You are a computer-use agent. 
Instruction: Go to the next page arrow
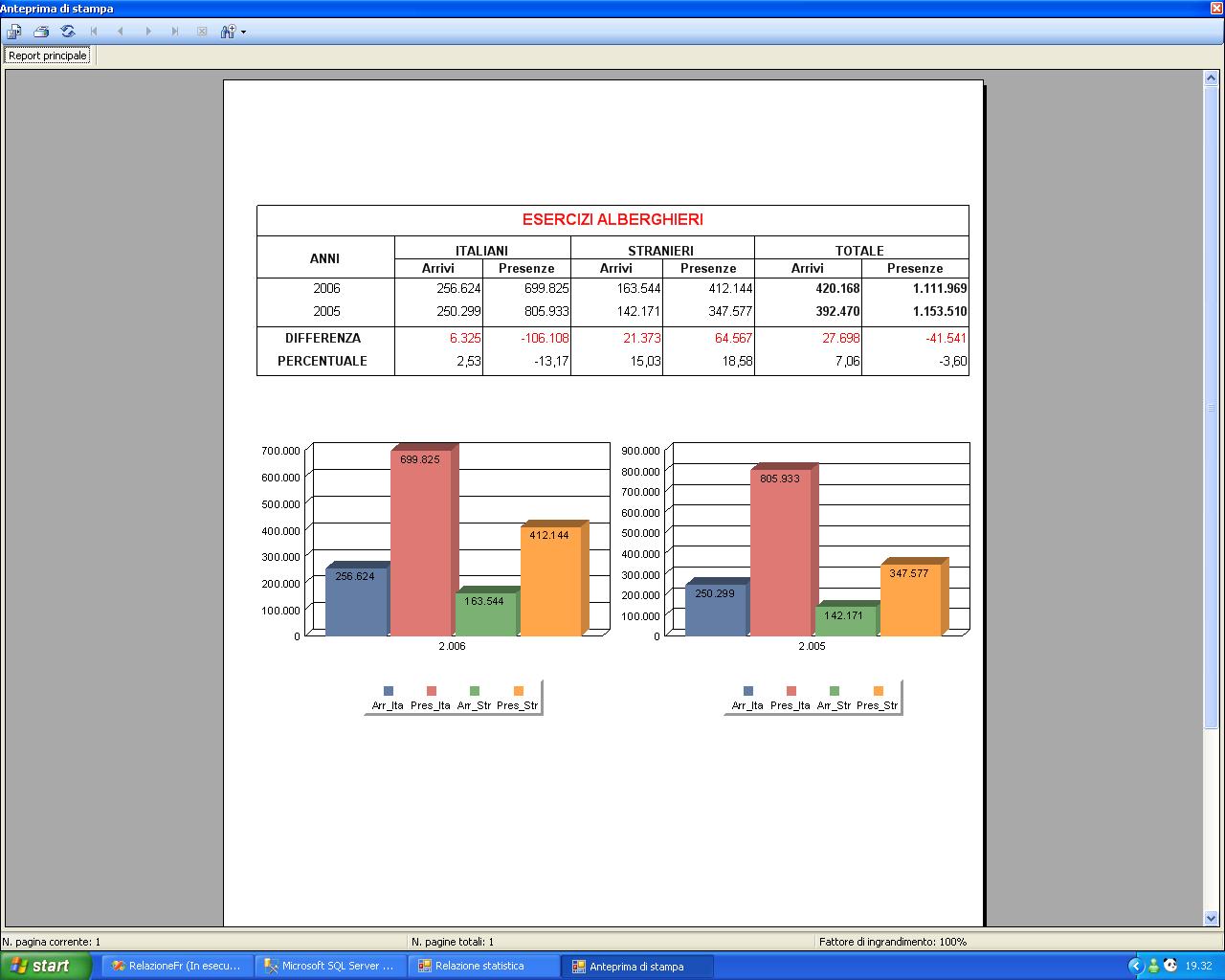point(147,32)
